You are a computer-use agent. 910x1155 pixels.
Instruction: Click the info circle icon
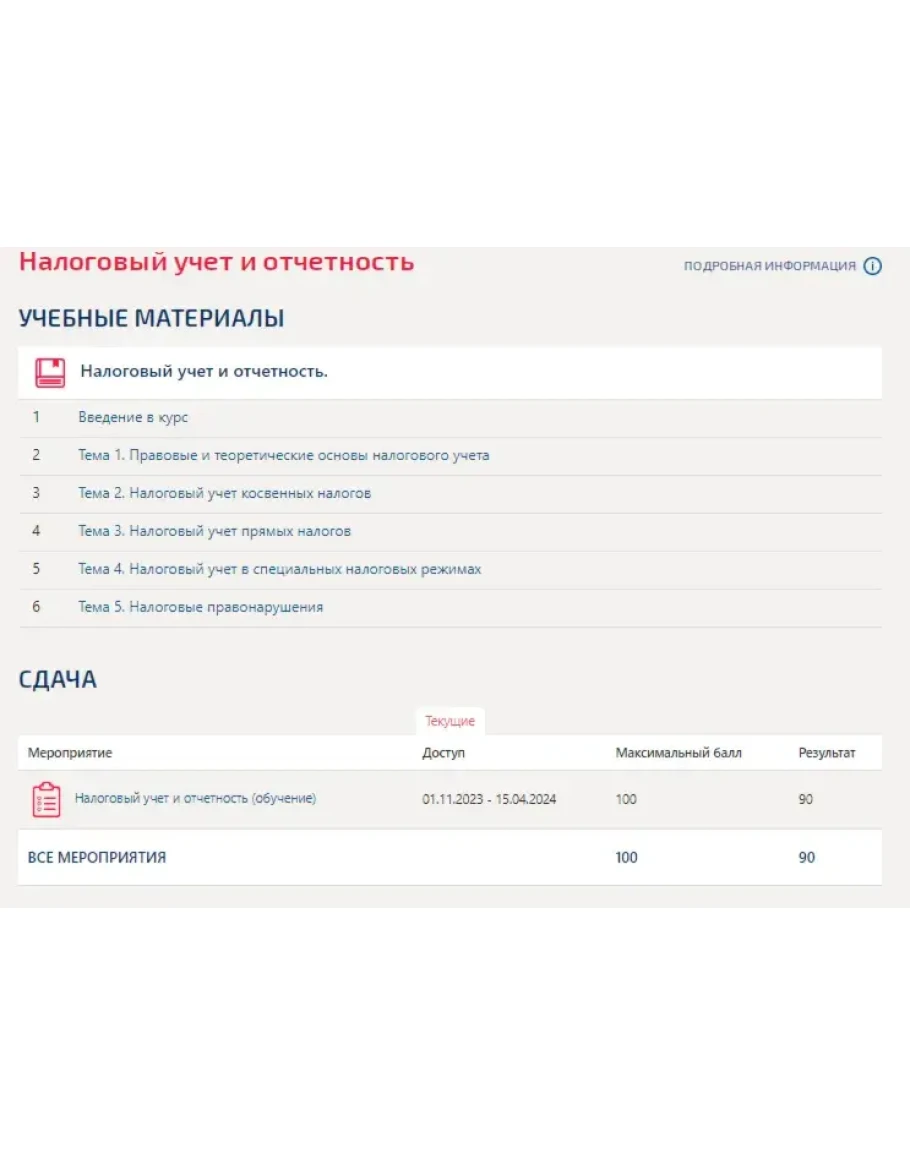pyautogui.click(x=872, y=266)
